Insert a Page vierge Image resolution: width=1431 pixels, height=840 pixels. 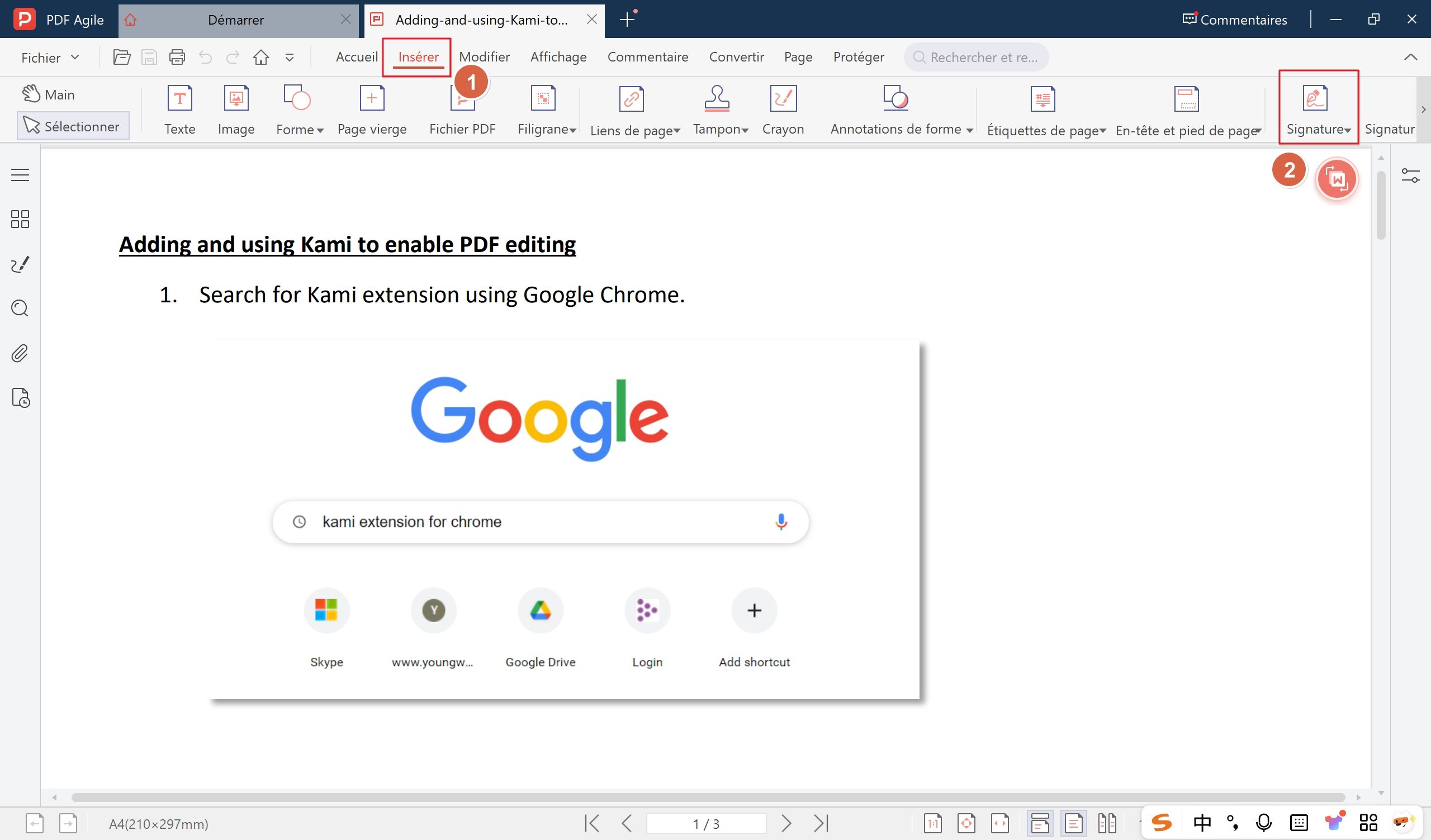[372, 110]
